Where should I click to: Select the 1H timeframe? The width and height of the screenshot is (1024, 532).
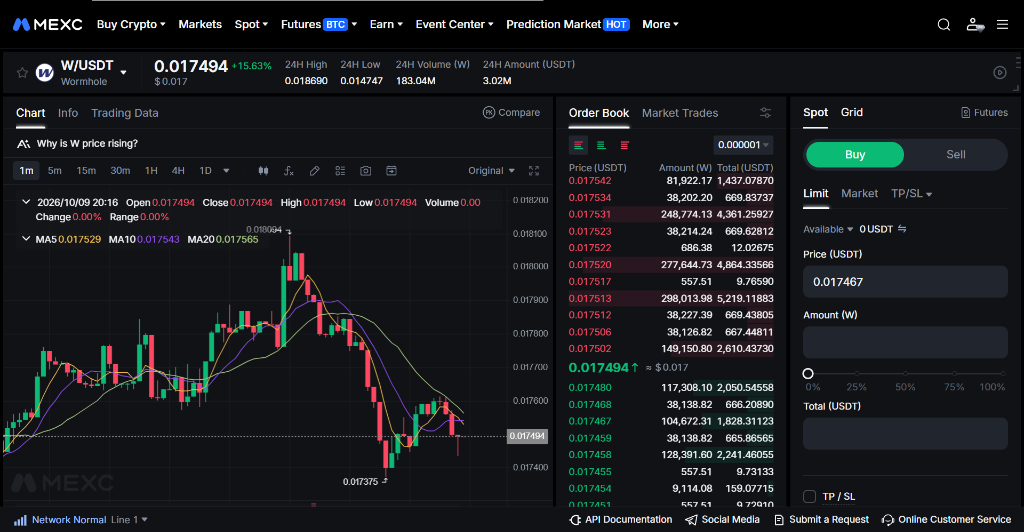point(151,170)
